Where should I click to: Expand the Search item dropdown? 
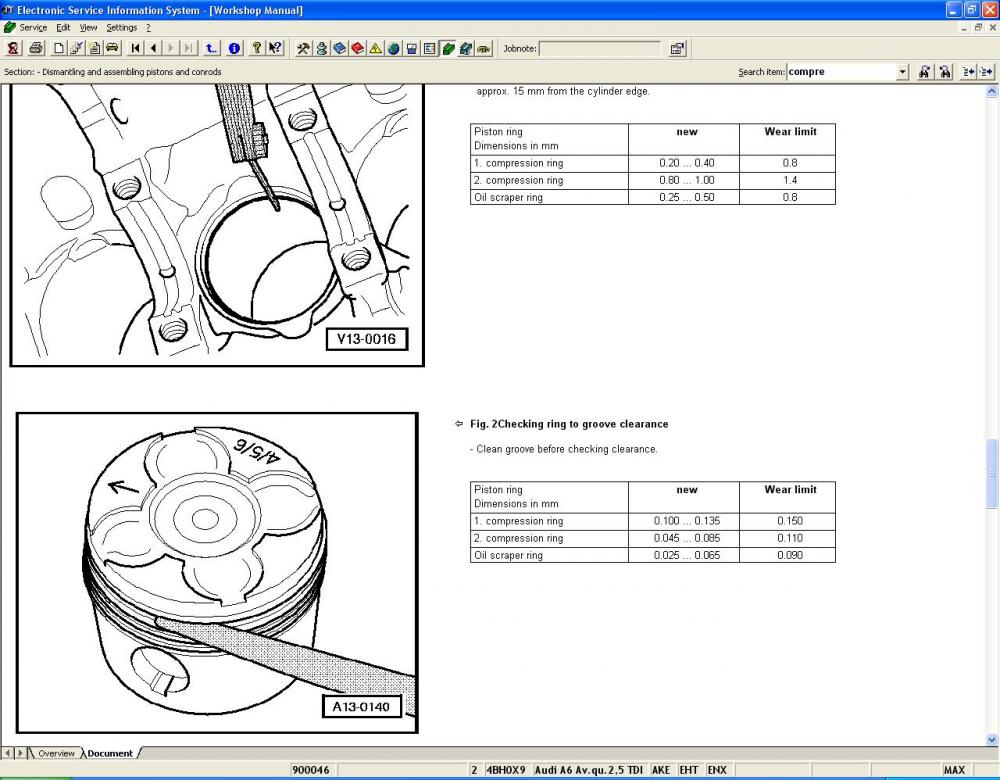[903, 72]
